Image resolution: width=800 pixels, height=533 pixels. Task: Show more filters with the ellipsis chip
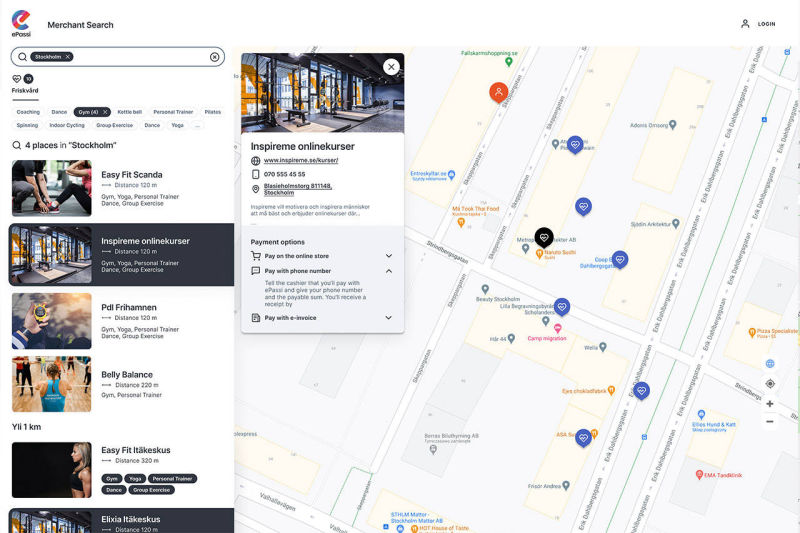coord(197,125)
